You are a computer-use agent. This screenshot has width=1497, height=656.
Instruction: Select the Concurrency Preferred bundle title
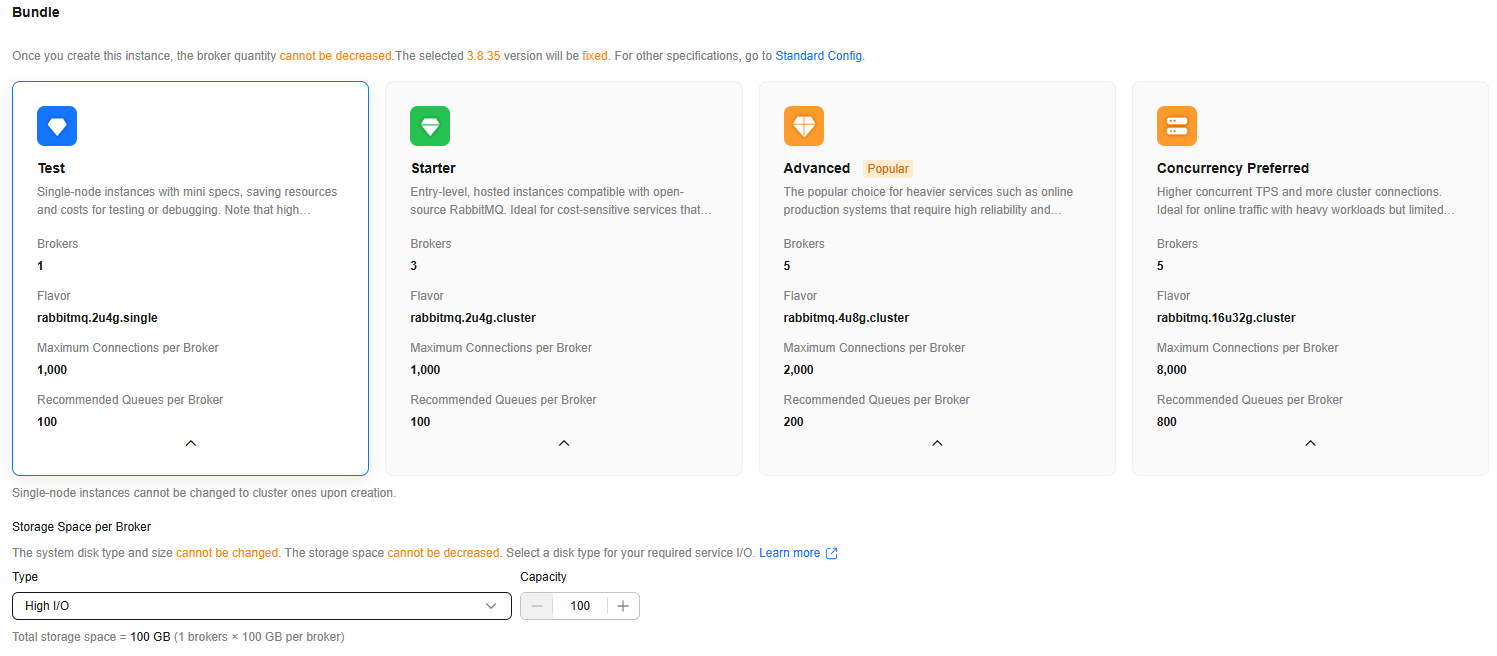pos(1233,168)
